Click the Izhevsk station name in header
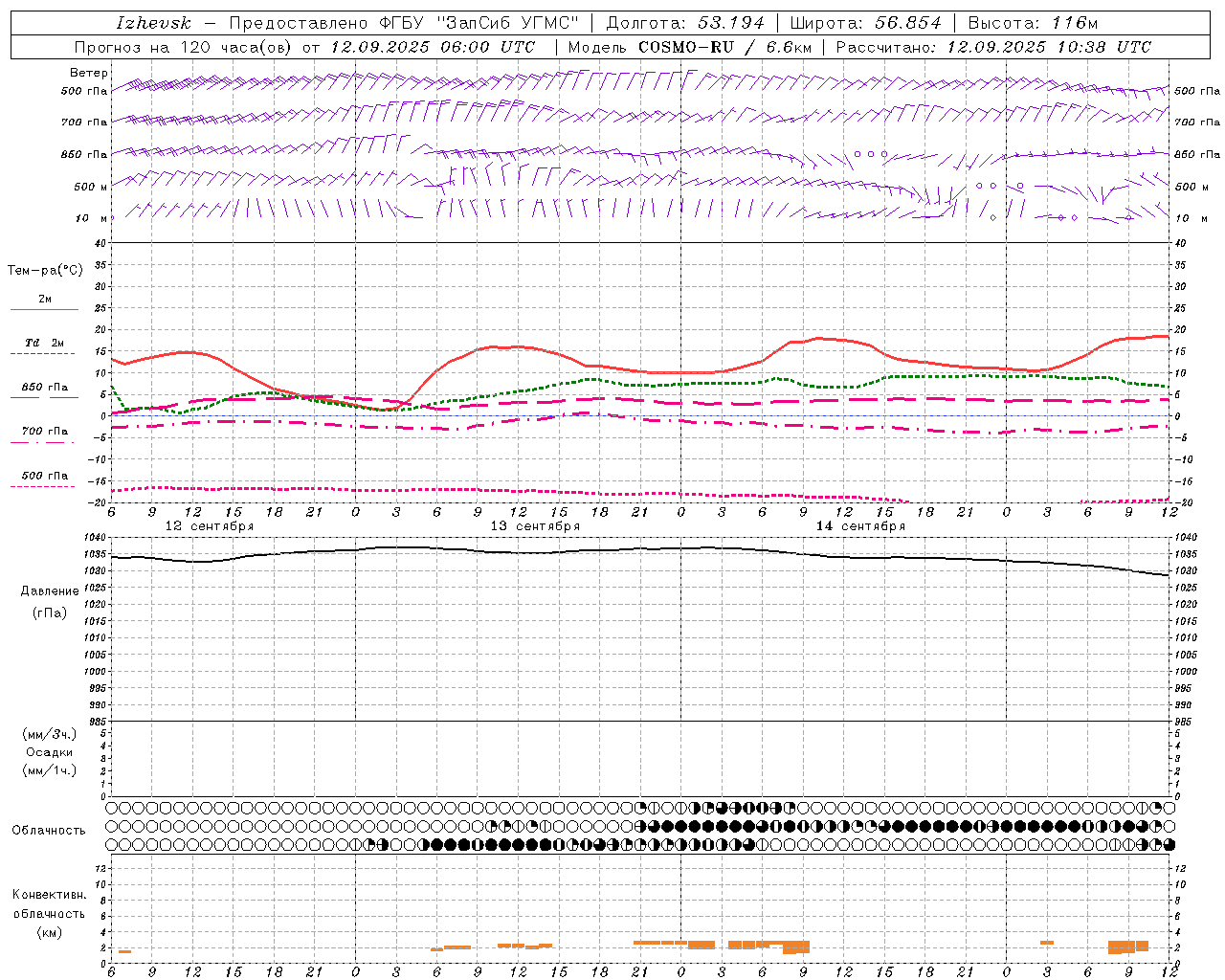 tap(153, 23)
